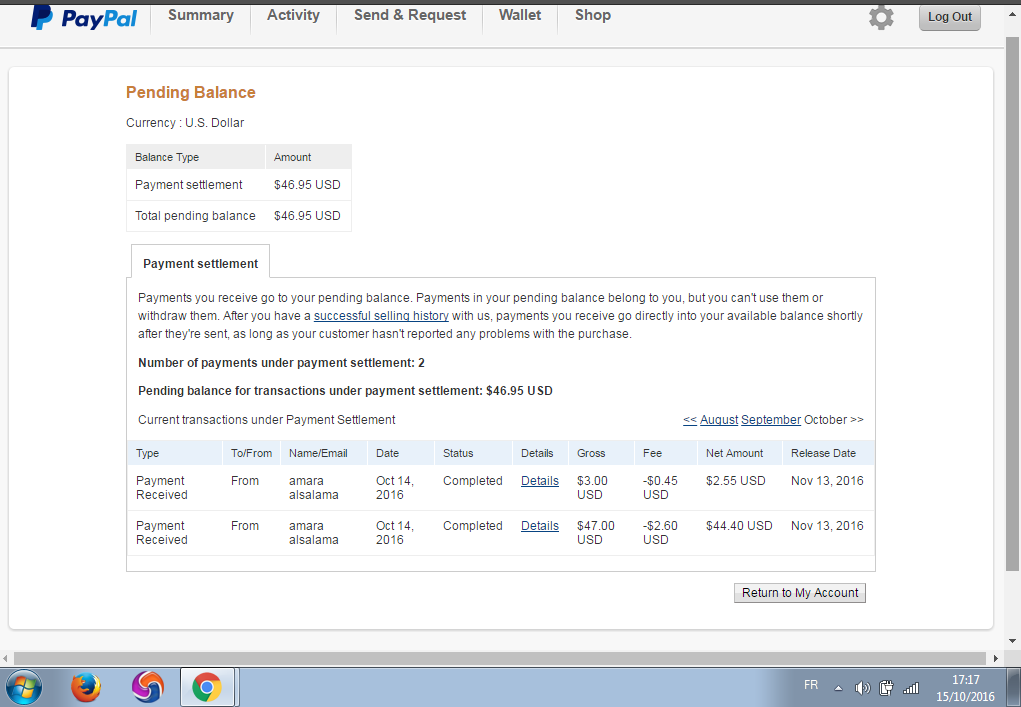Click the vertical scrollbar thumb
This screenshot has height=707, width=1021.
(x=1013, y=304)
